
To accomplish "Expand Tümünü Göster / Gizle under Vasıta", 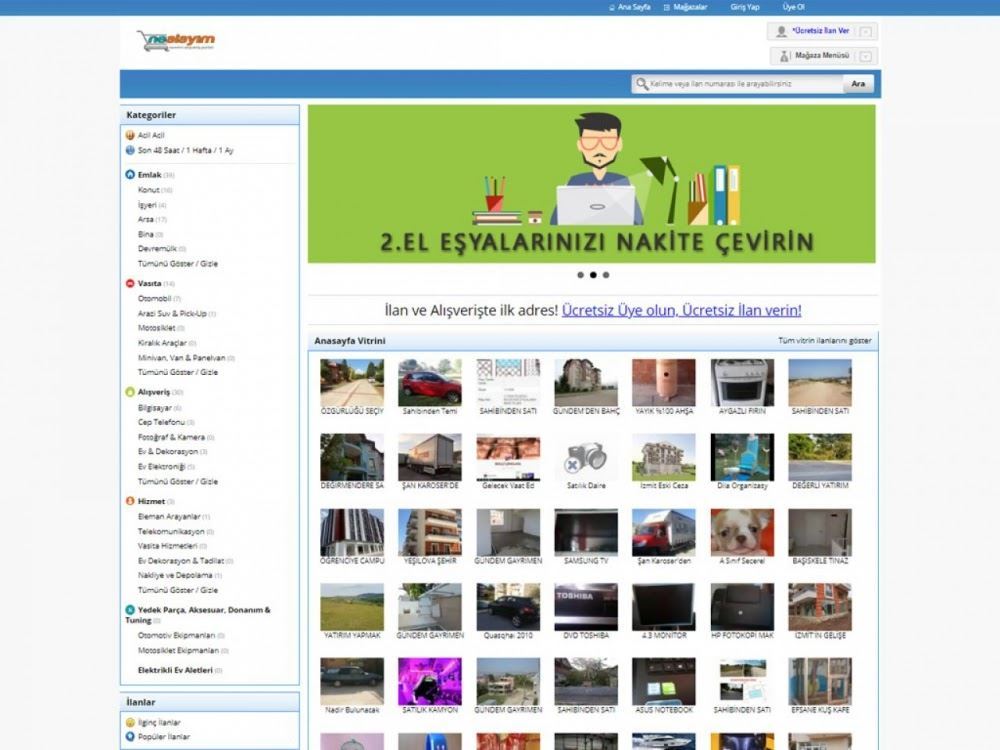I will click(x=178, y=372).
